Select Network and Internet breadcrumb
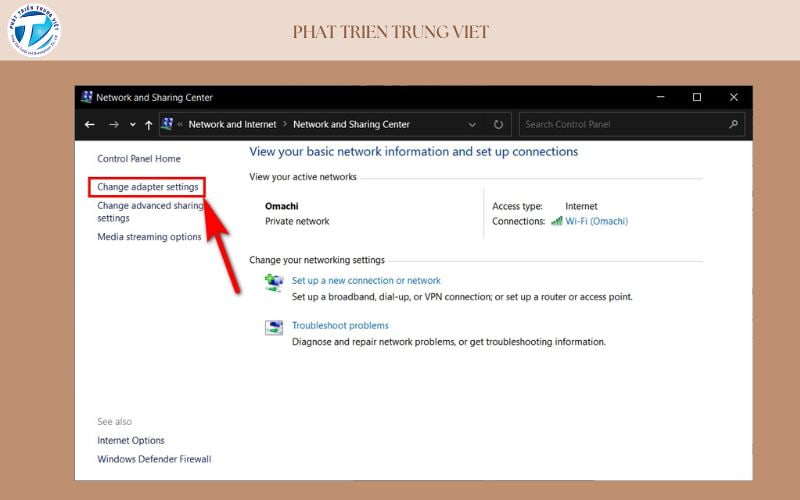This screenshot has height=500, width=800. point(234,125)
